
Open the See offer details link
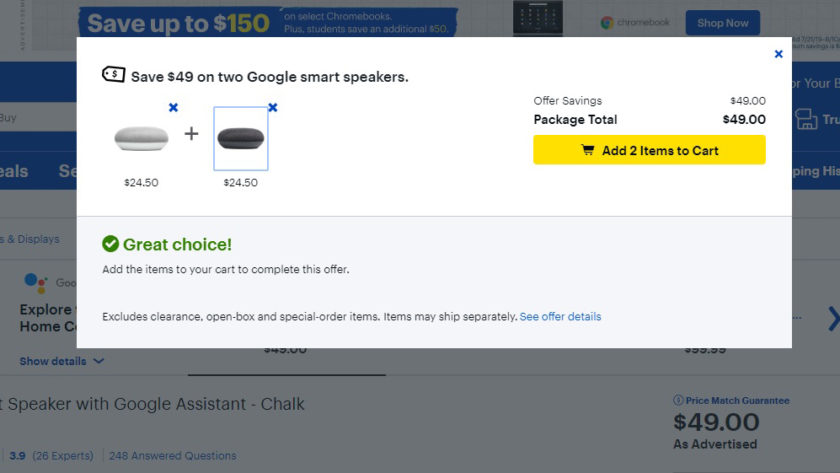(560, 317)
